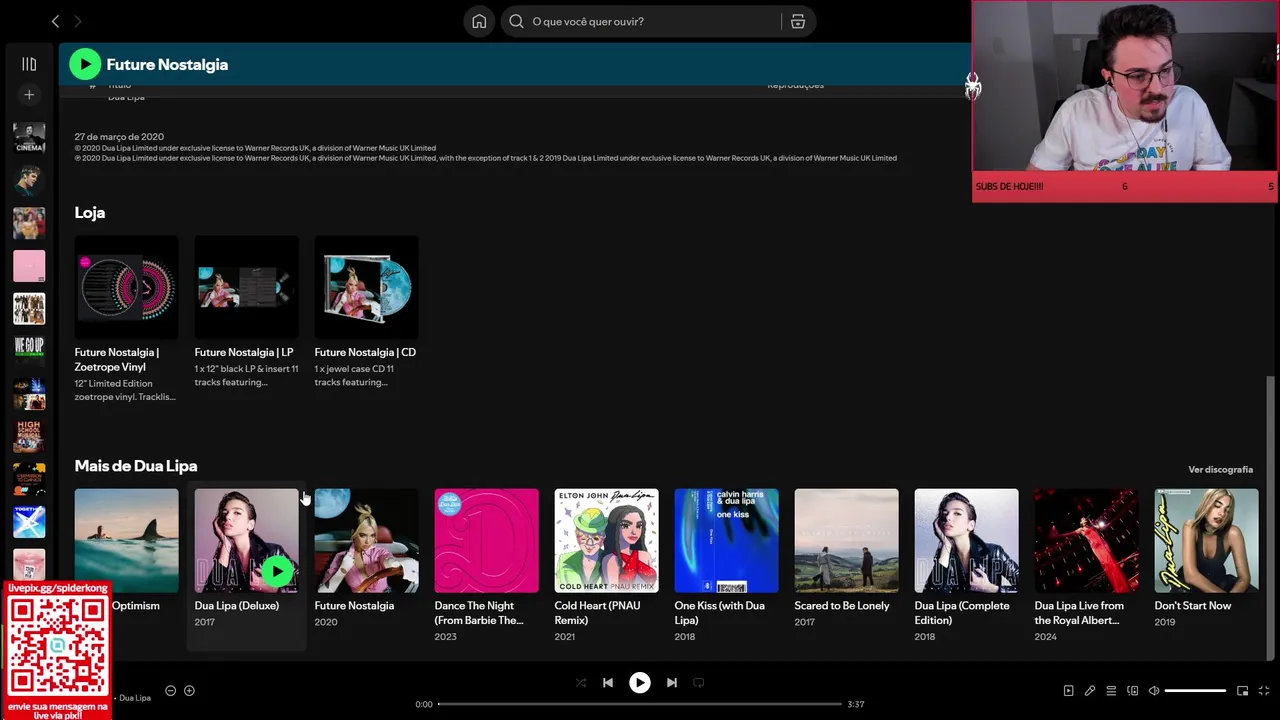The width and height of the screenshot is (1280, 720).
Task: Collapse Your Library sidebar icon
Action: 29,64
